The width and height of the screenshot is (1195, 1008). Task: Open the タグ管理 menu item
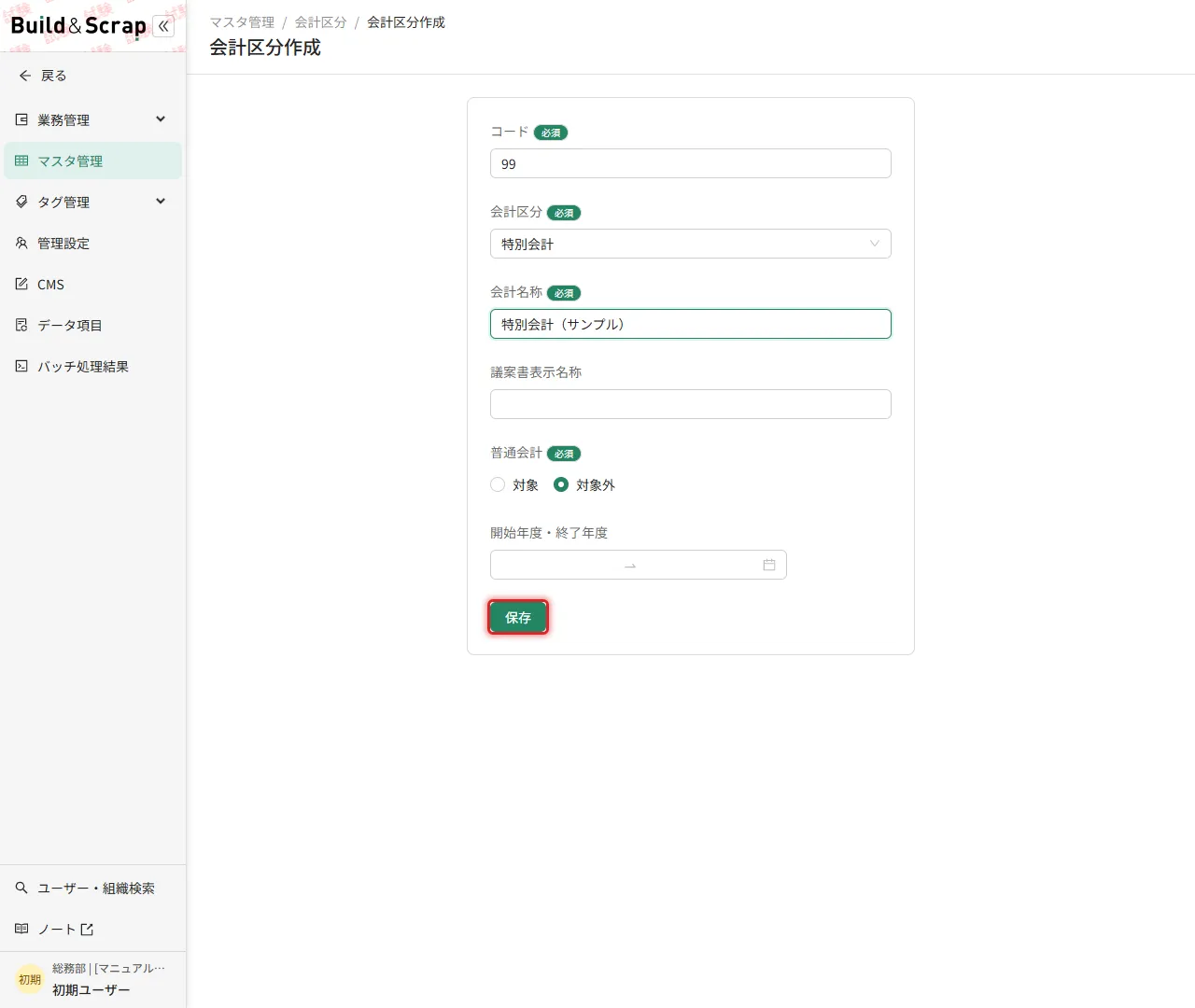coord(93,202)
